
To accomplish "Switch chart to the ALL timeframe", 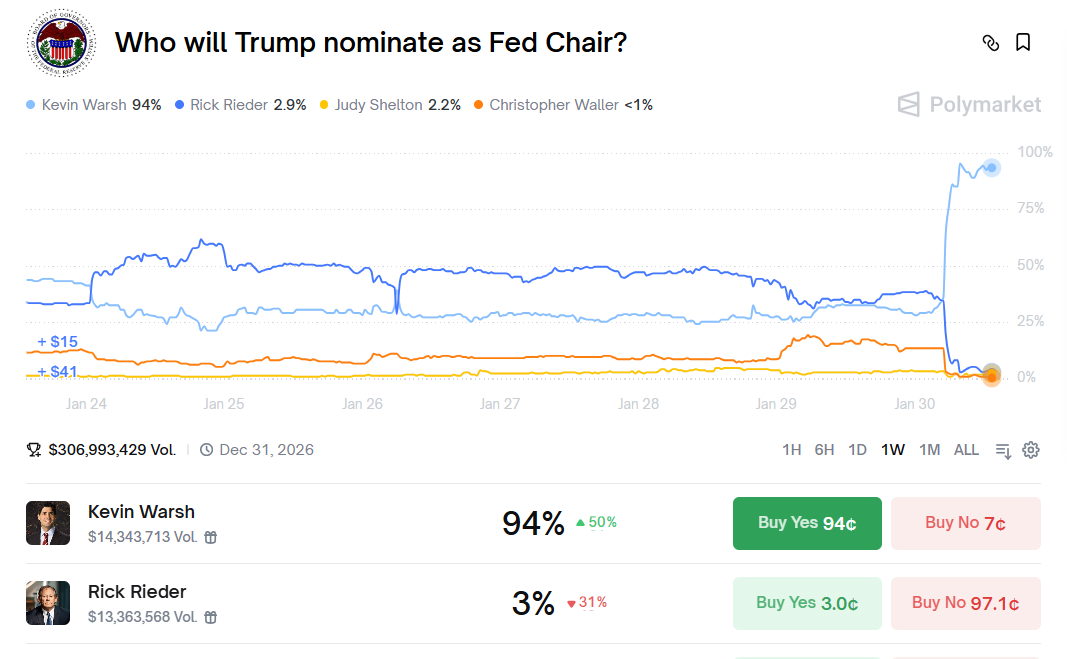I will (966, 450).
